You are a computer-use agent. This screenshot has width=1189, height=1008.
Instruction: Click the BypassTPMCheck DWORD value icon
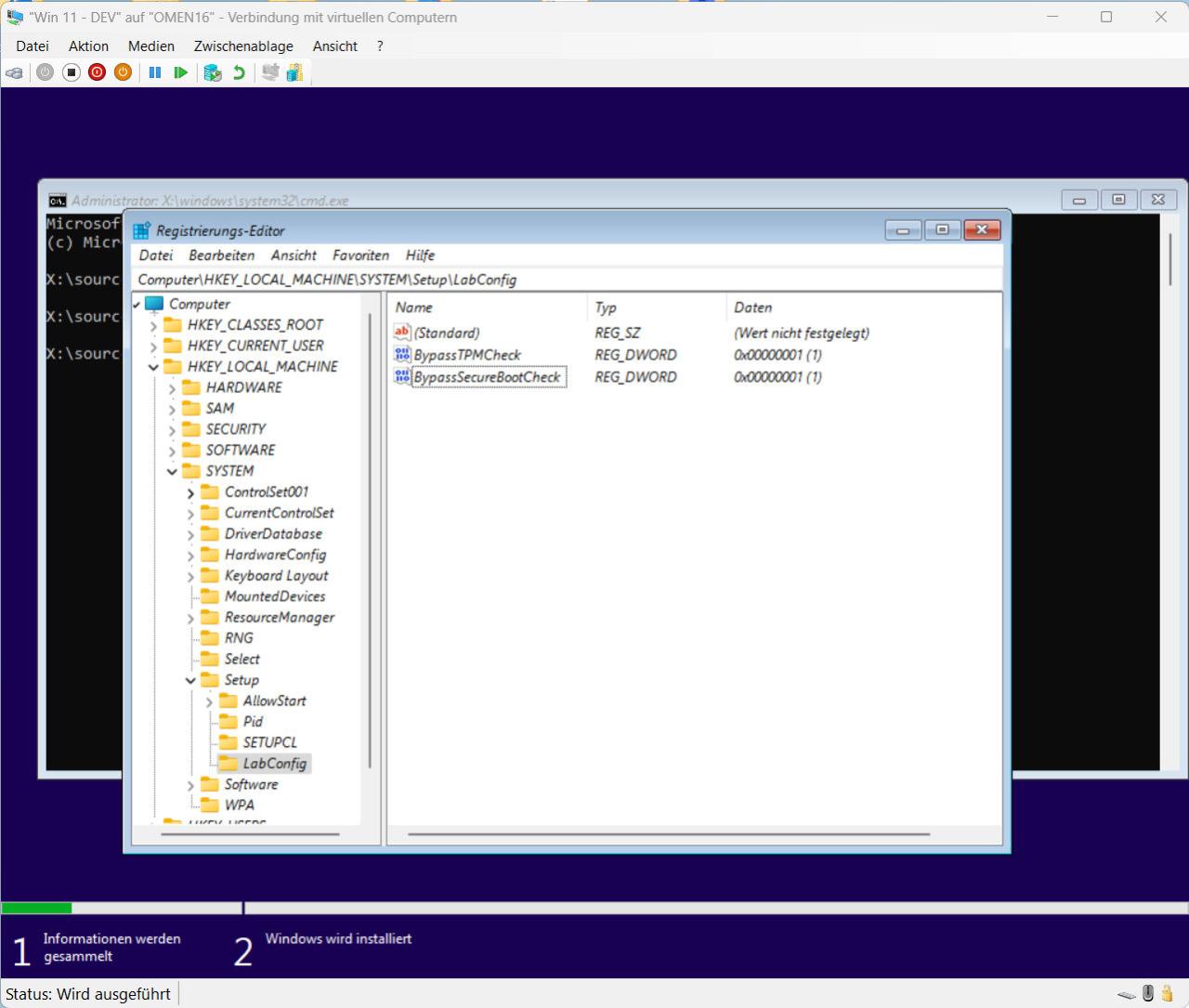coord(402,354)
